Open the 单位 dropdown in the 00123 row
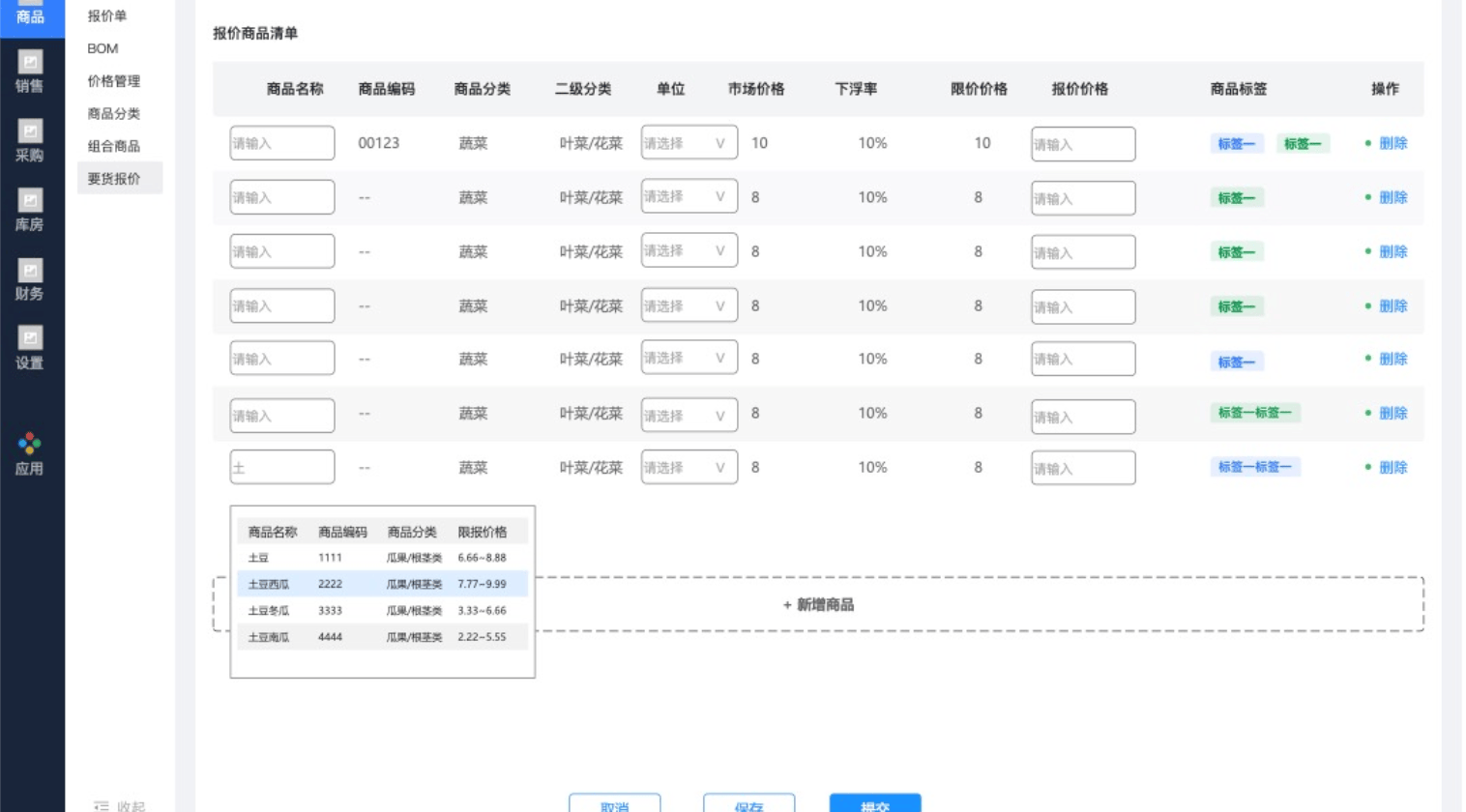The width and height of the screenshot is (1466, 812). coord(689,142)
